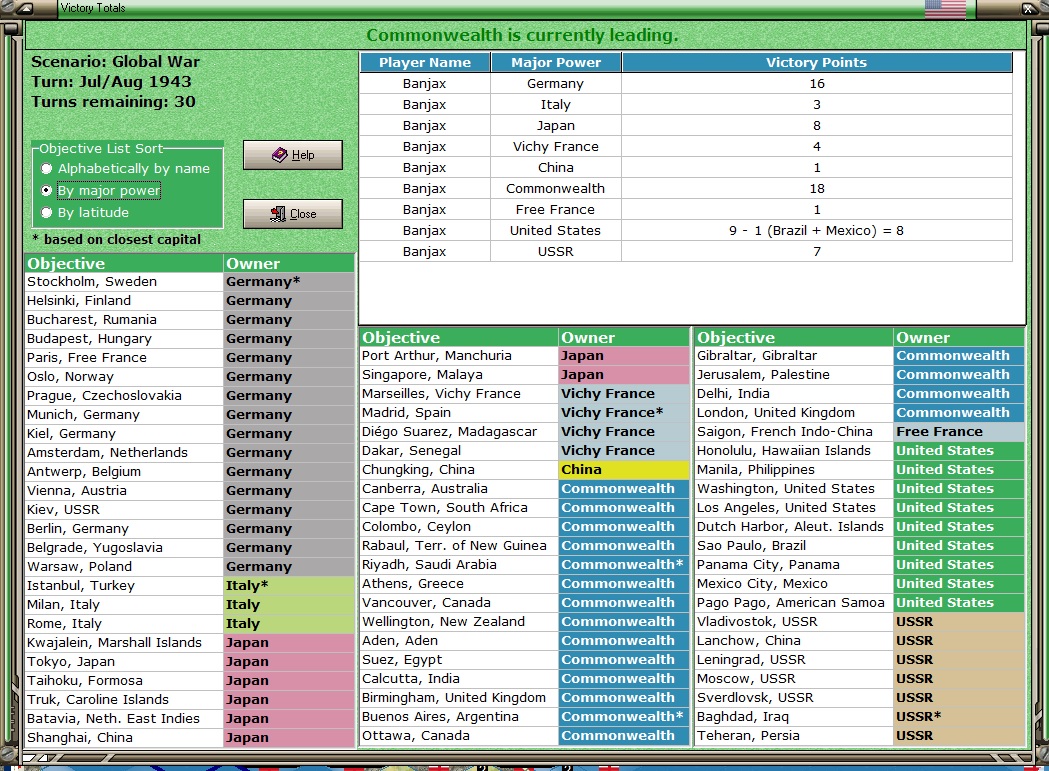The width and height of the screenshot is (1049, 771).
Task: Sort objectives alphabetically by name
Action: click(125, 169)
